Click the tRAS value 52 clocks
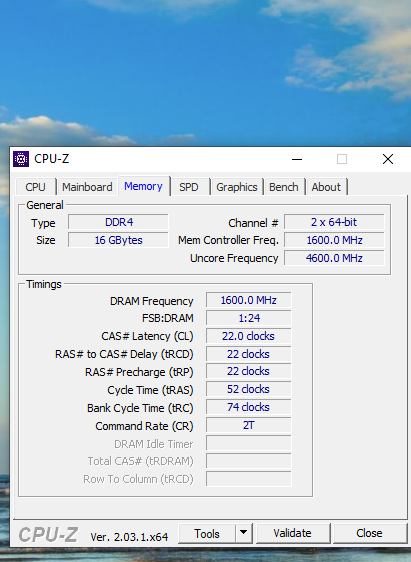This screenshot has height=562, width=411. (249, 389)
